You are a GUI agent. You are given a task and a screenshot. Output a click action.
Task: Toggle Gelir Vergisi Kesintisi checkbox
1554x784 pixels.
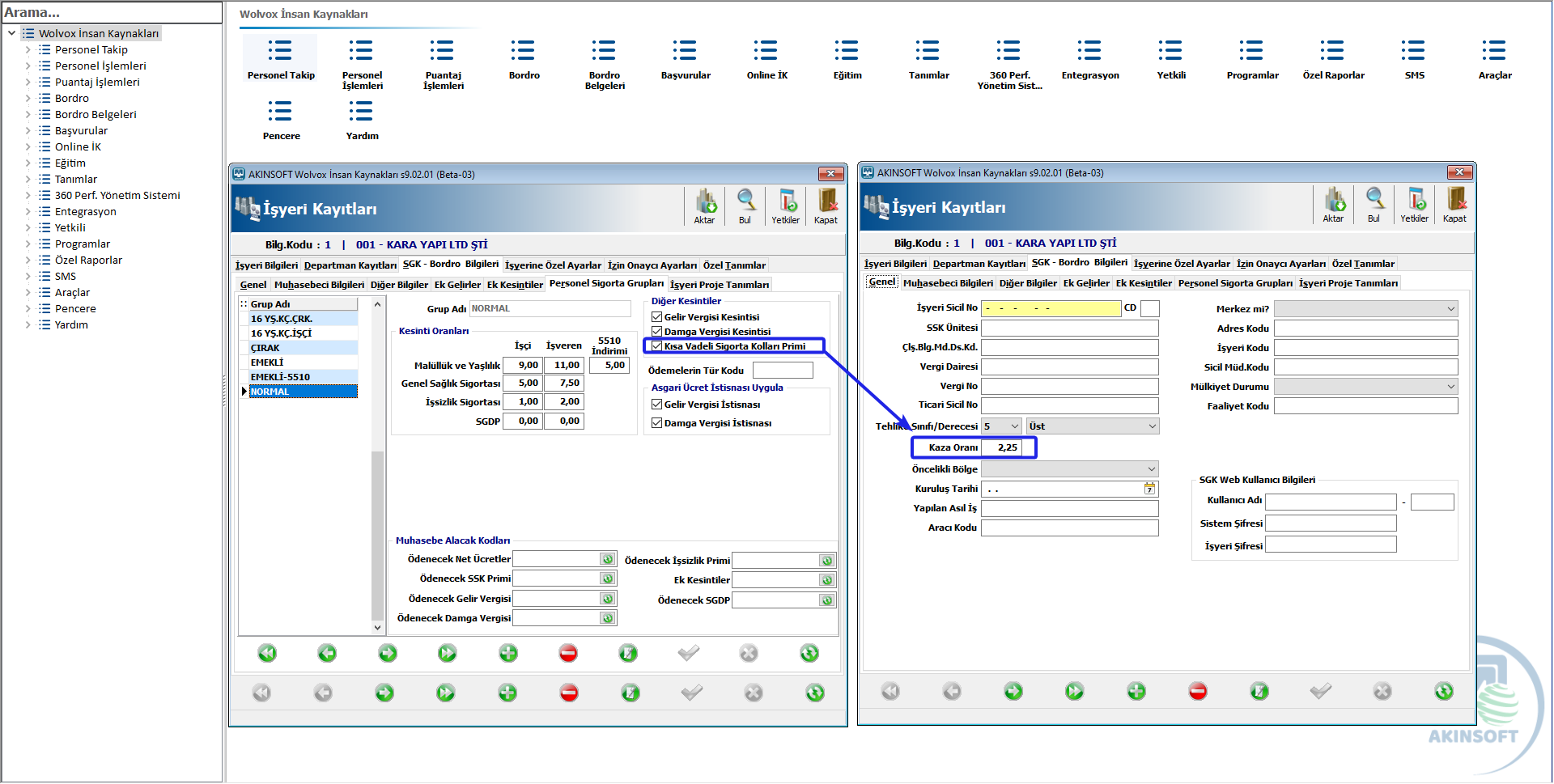click(657, 317)
